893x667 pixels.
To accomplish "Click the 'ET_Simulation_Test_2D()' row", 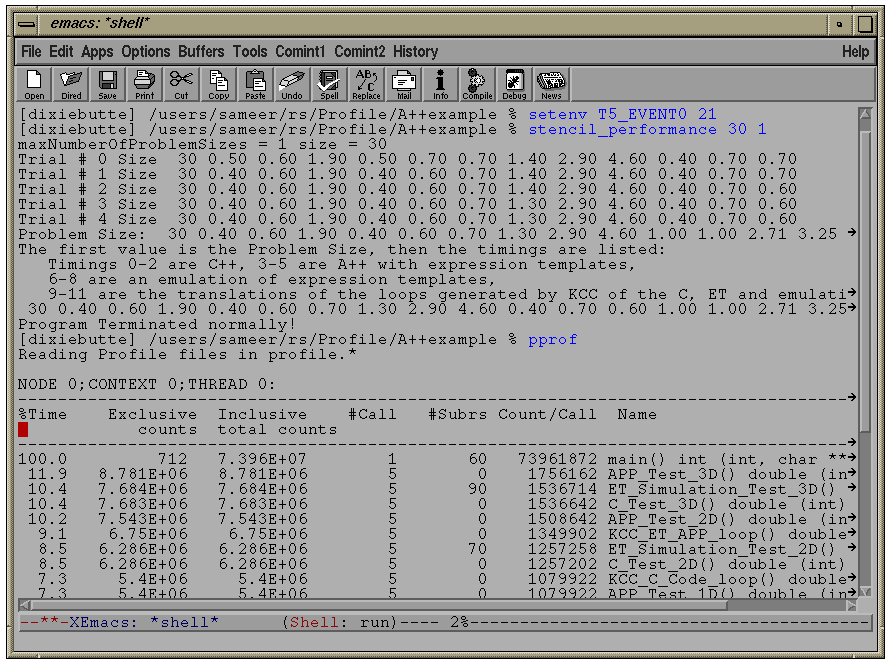I will 437,550.
